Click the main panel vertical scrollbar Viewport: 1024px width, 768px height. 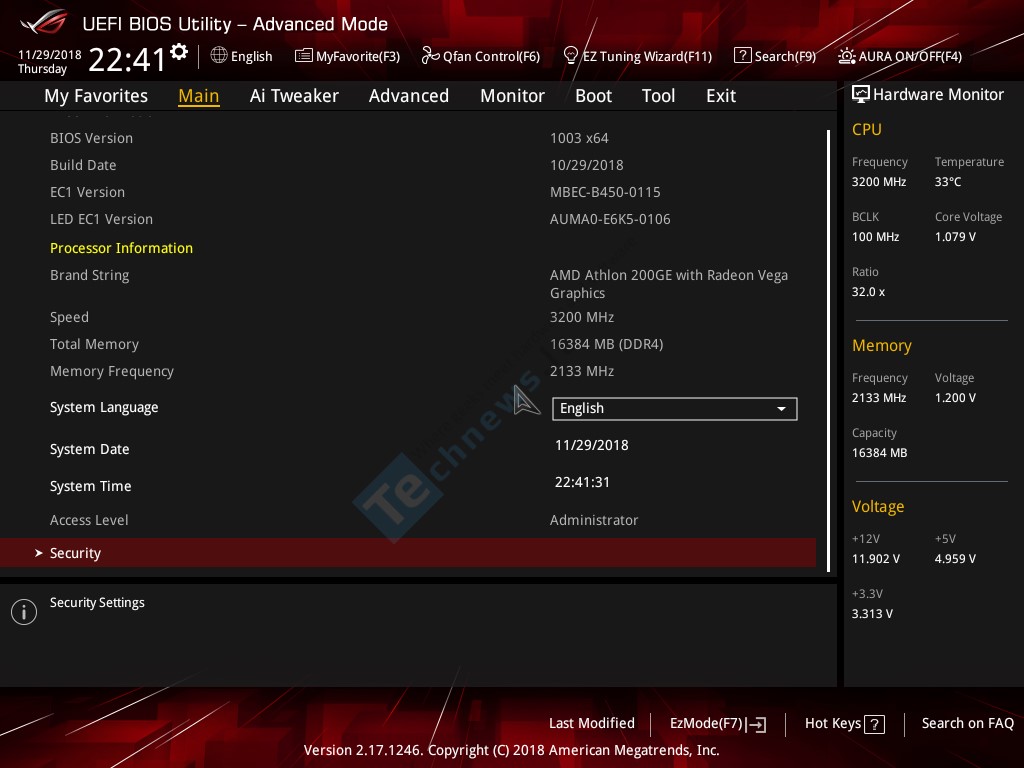point(828,351)
